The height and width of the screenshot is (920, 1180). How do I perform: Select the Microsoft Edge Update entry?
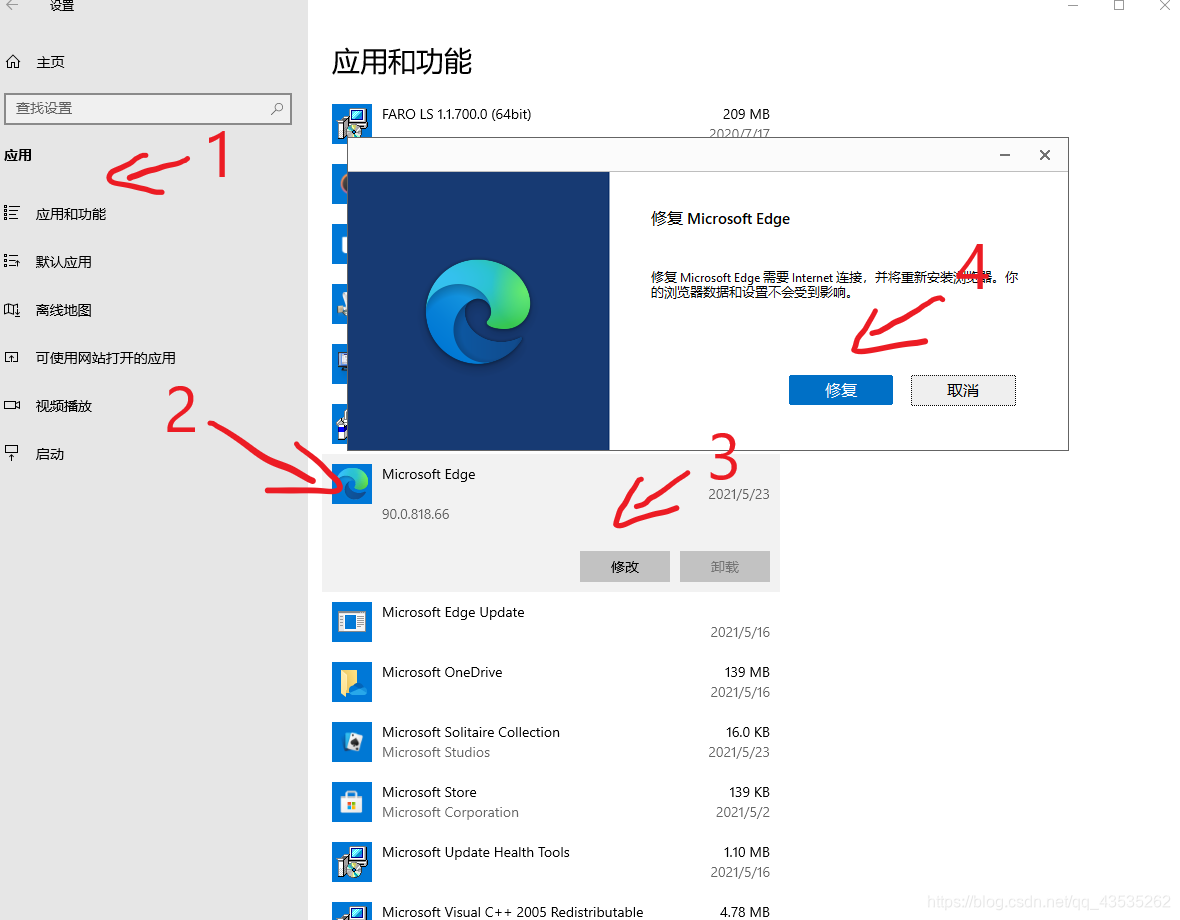(x=551, y=621)
